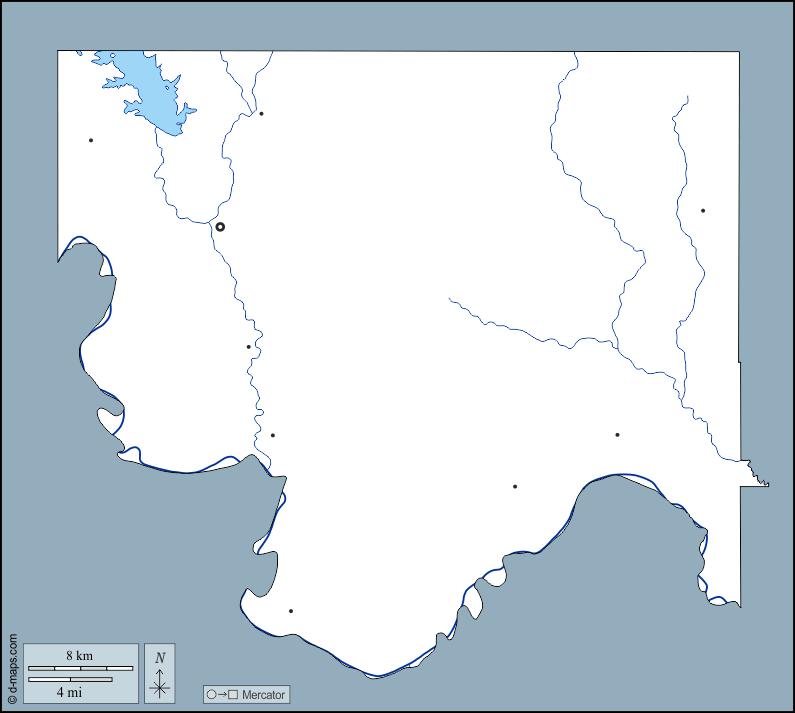The height and width of the screenshot is (713, 795).
Task: Click the southernmost city dot on the peninsula
Action: pyautogui.click(x=291, y=611)
